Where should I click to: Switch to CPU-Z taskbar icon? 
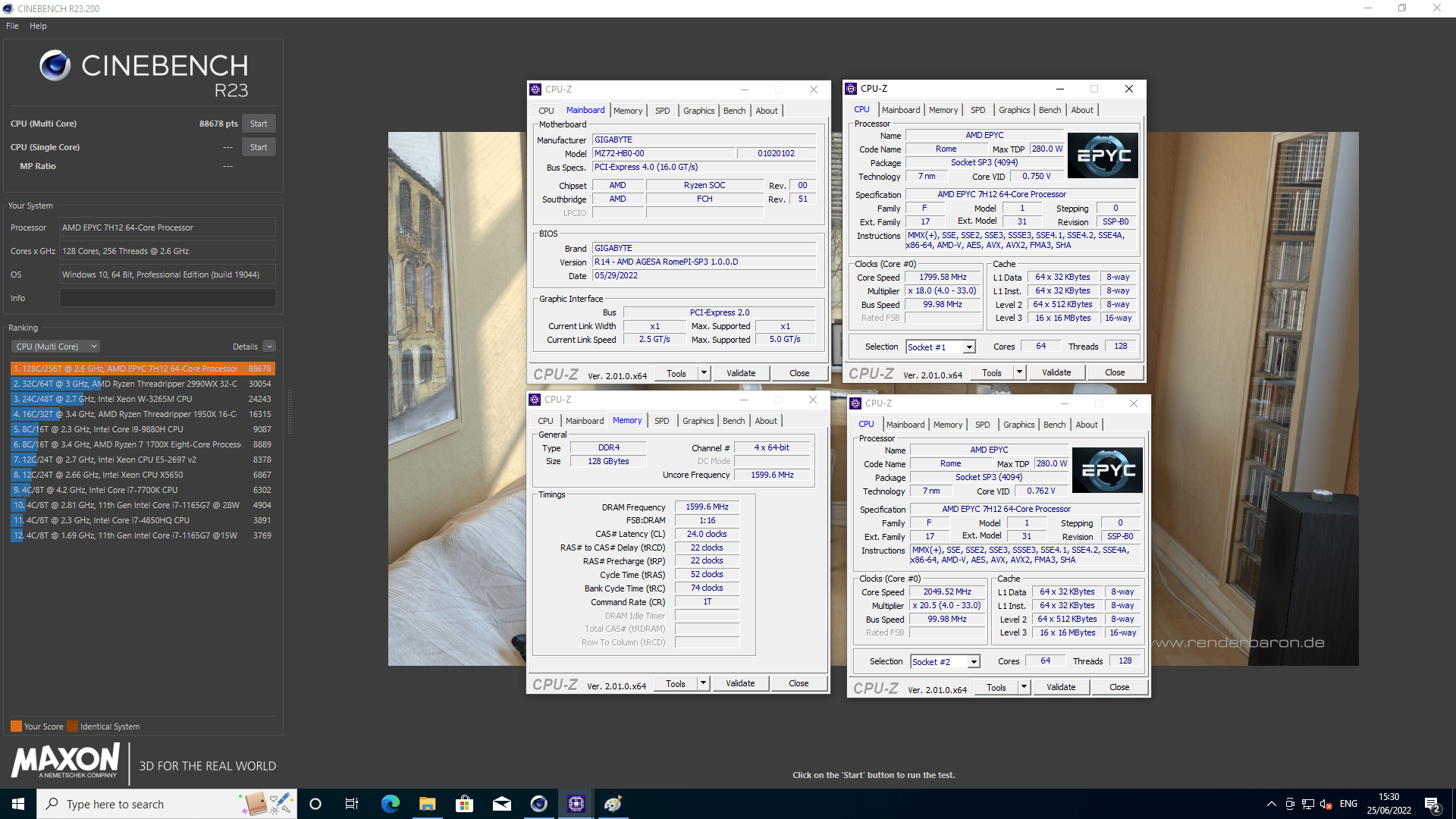pyautogui.click(x=576, y=804)
